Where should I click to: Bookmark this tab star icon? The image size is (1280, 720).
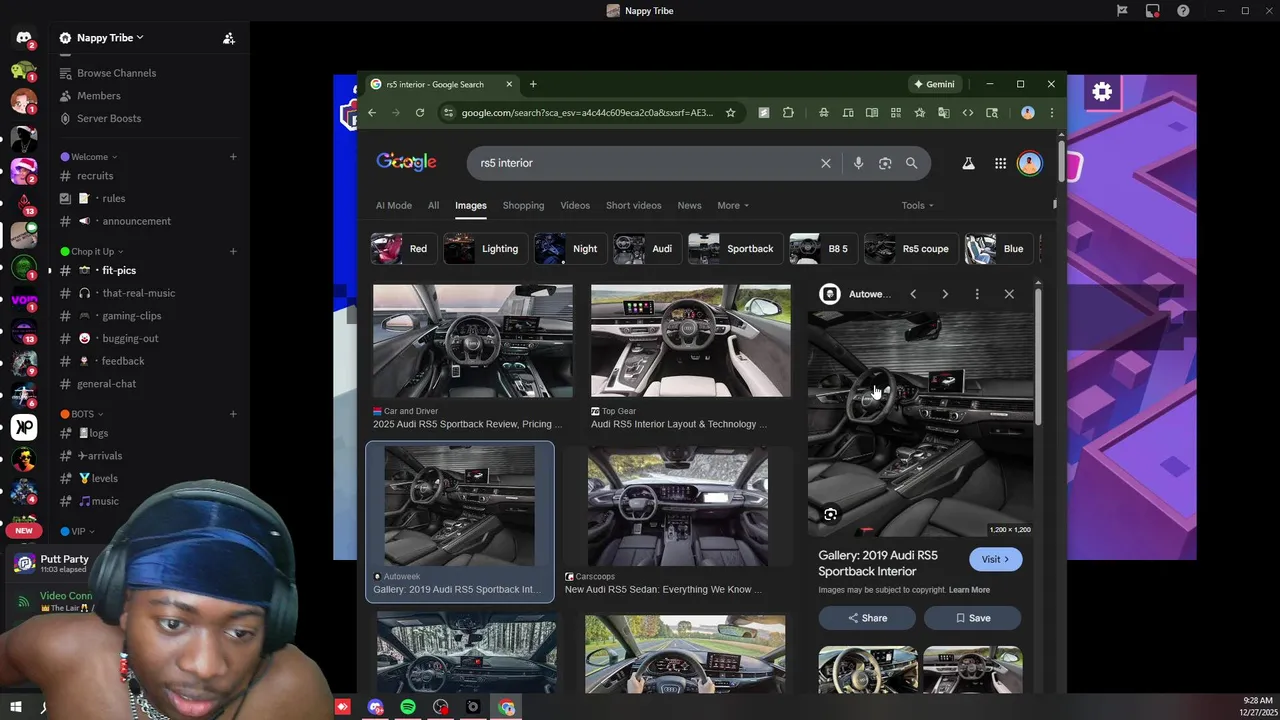coord(730,113)
